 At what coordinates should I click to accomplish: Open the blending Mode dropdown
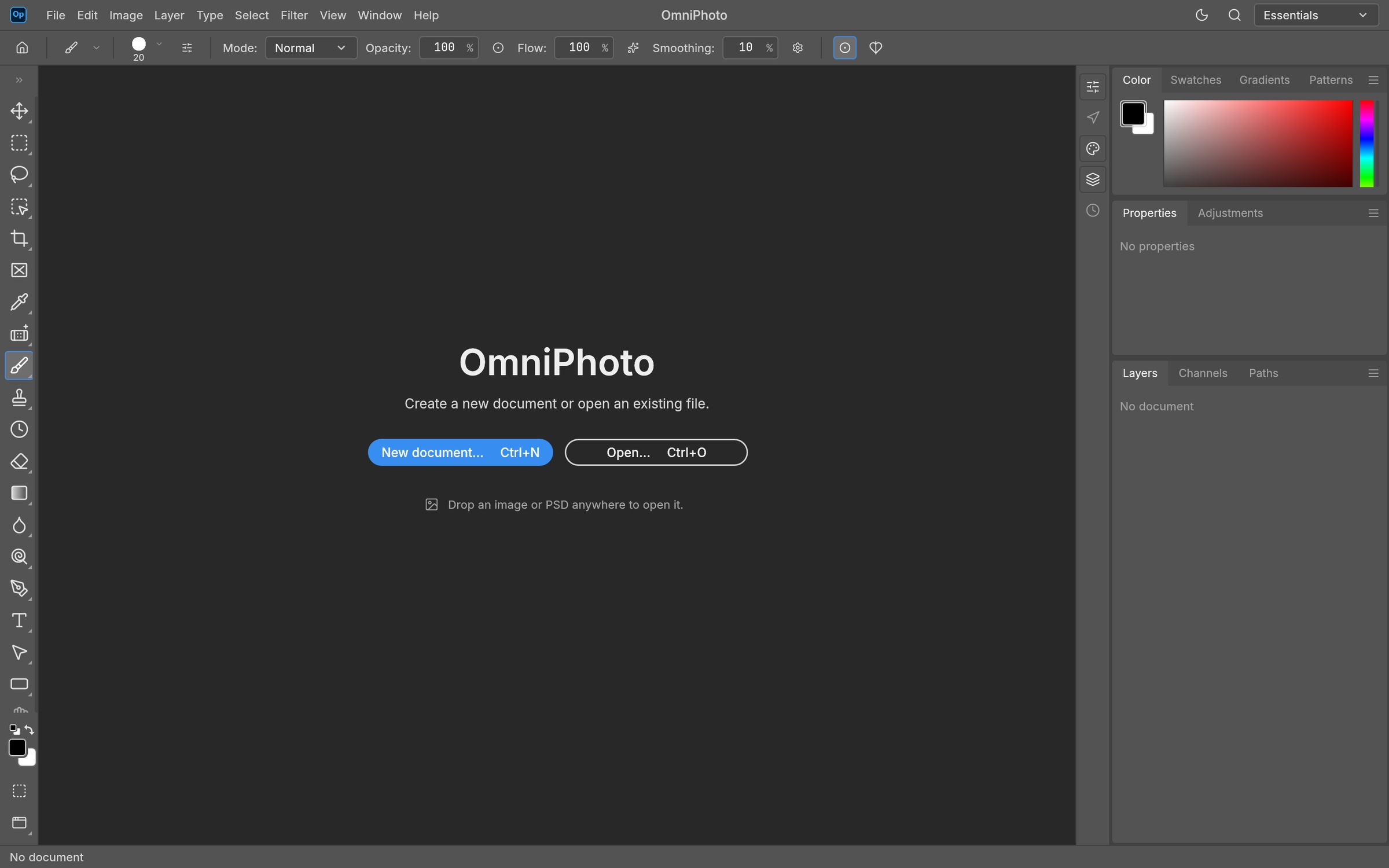[x=311, y=48]
